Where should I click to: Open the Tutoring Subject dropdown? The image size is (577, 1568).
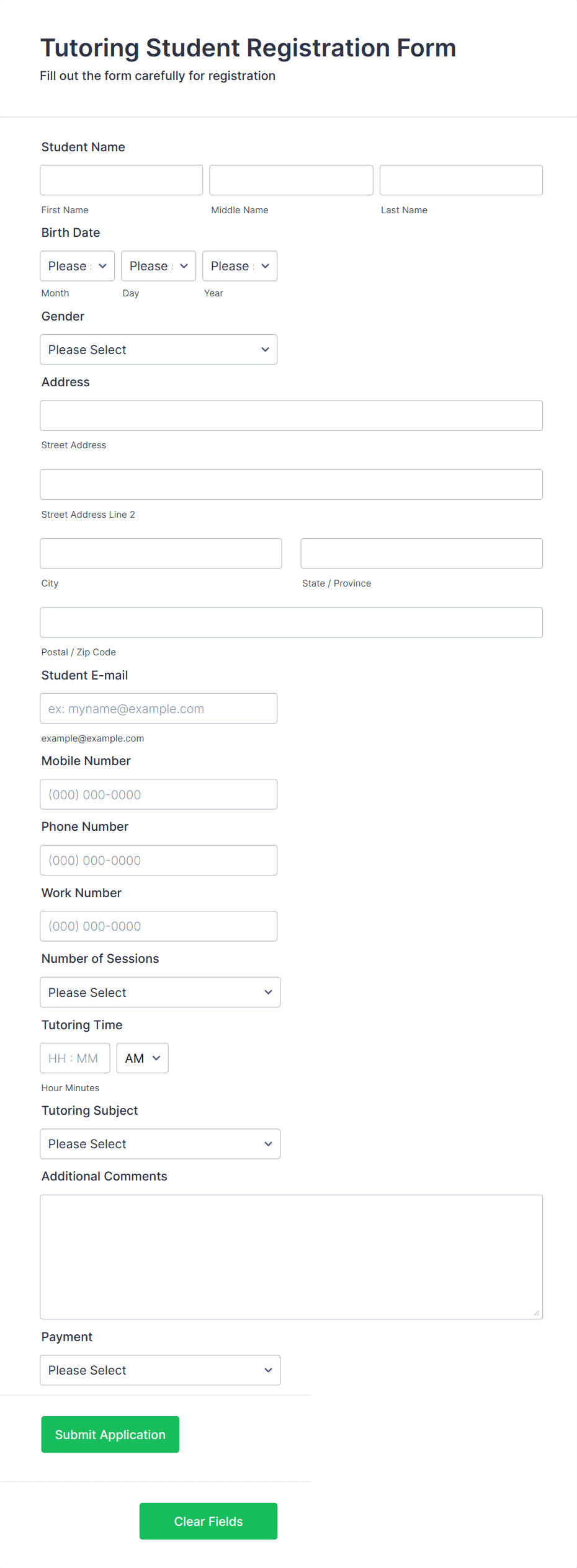(159, 1143)
